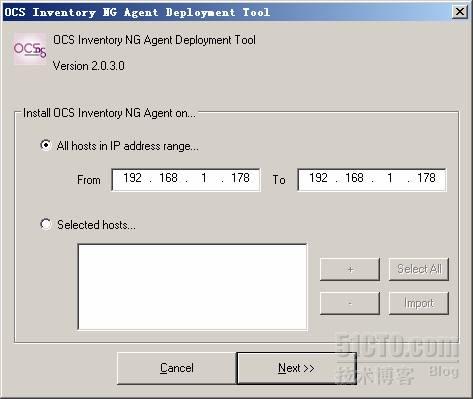Click the From label

(89, 180)
